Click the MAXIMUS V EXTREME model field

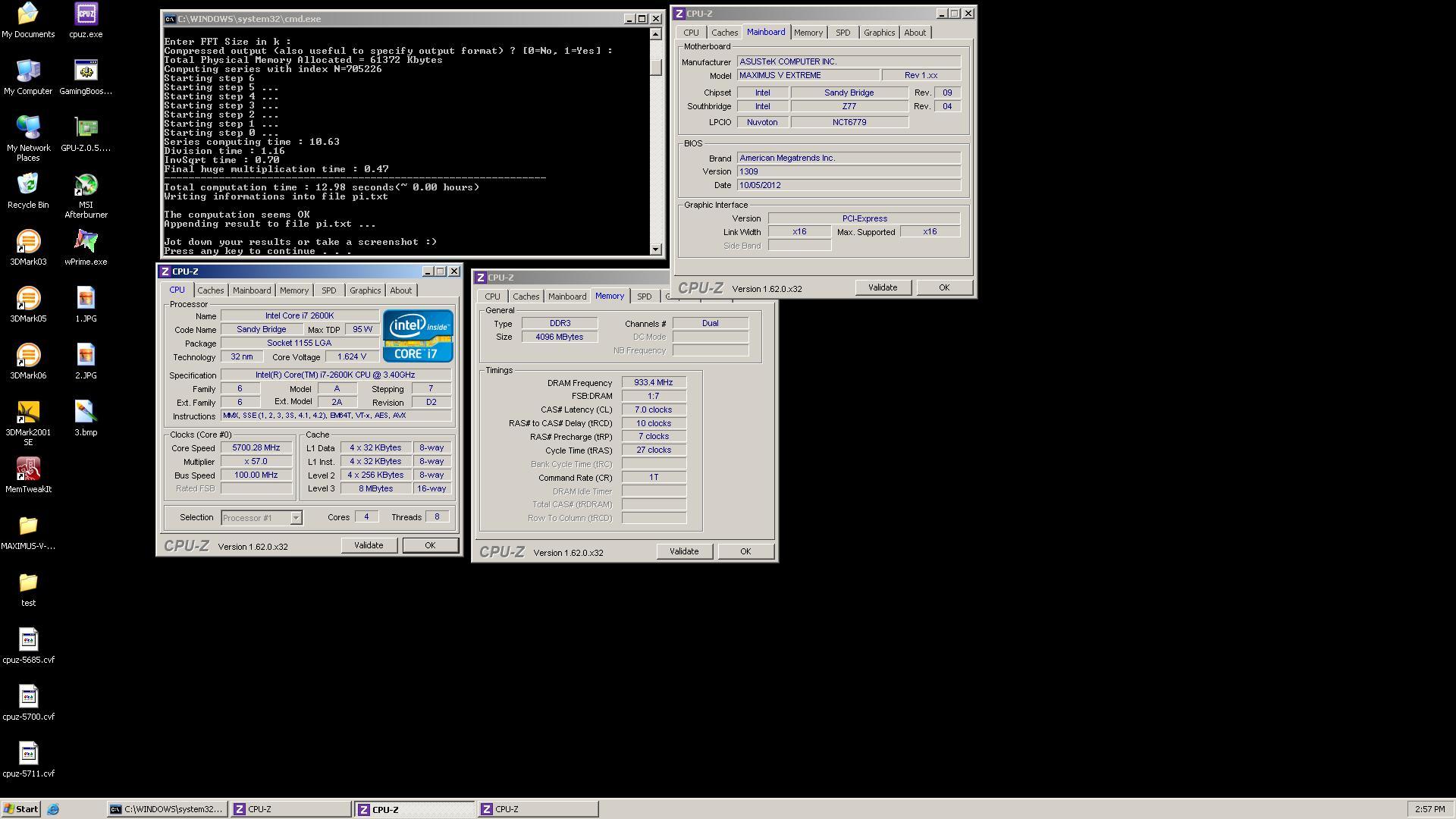click(x=808, y=76)
